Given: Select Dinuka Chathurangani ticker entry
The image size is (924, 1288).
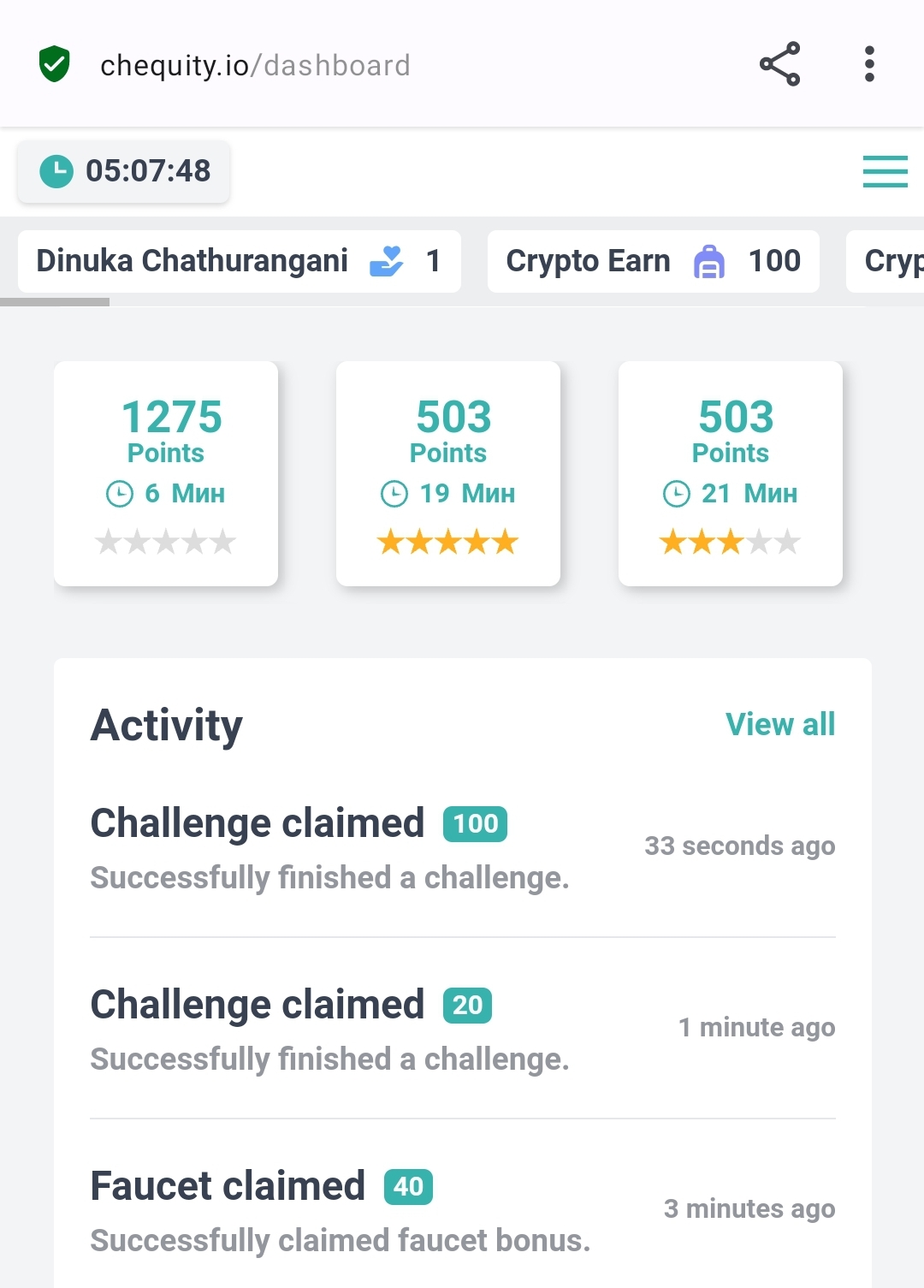Looking at the screenshot, I should 240,261.
